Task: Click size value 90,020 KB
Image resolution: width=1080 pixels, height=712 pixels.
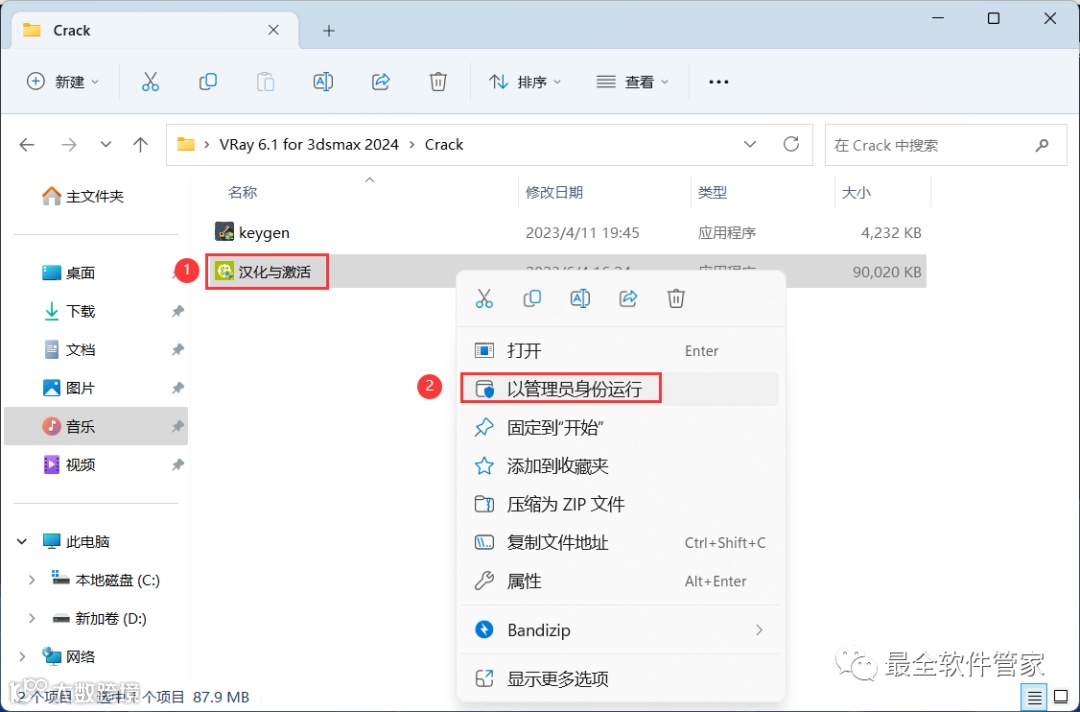Action: click(886, 272)
